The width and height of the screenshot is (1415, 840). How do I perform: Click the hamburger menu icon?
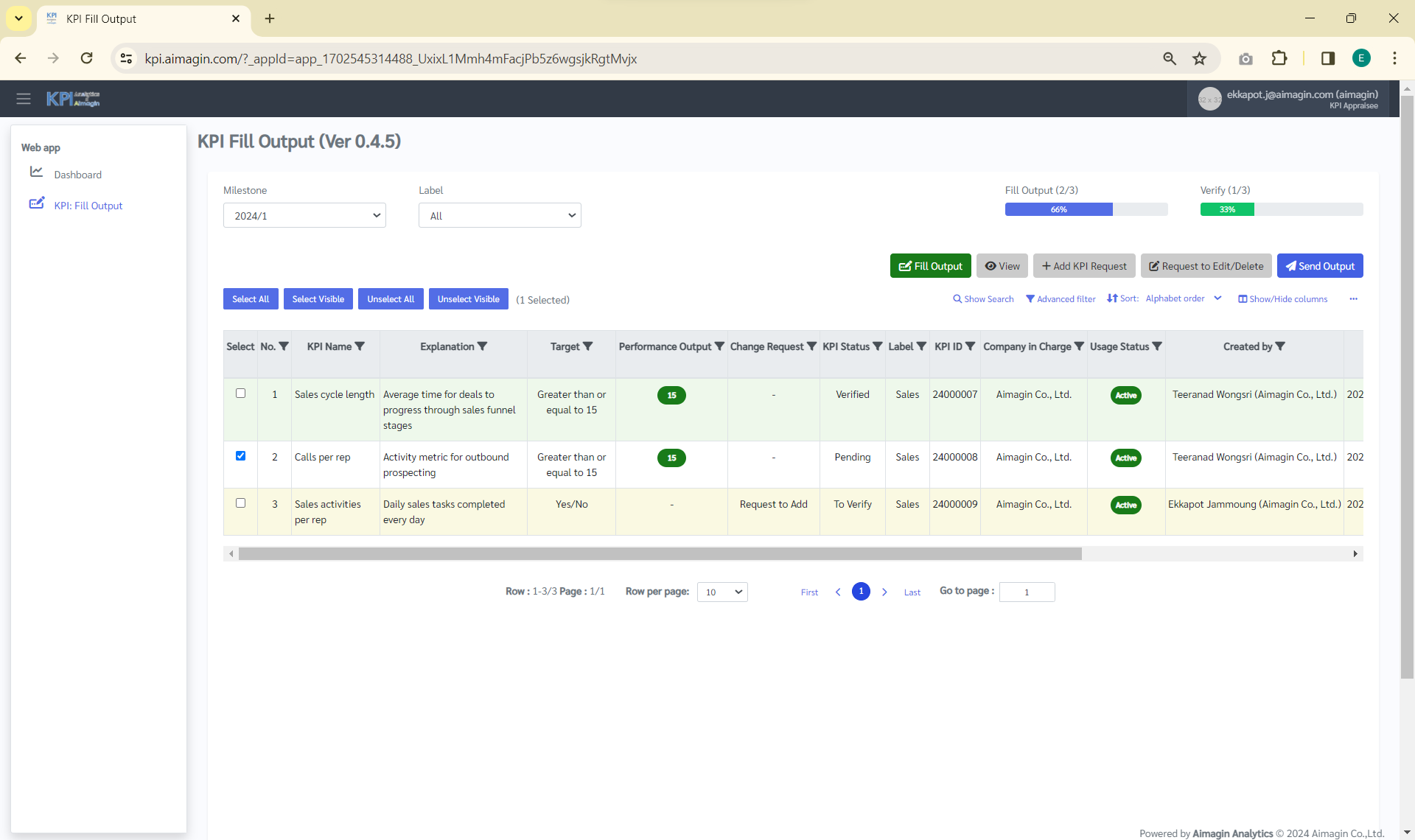[x=24, y=99]
